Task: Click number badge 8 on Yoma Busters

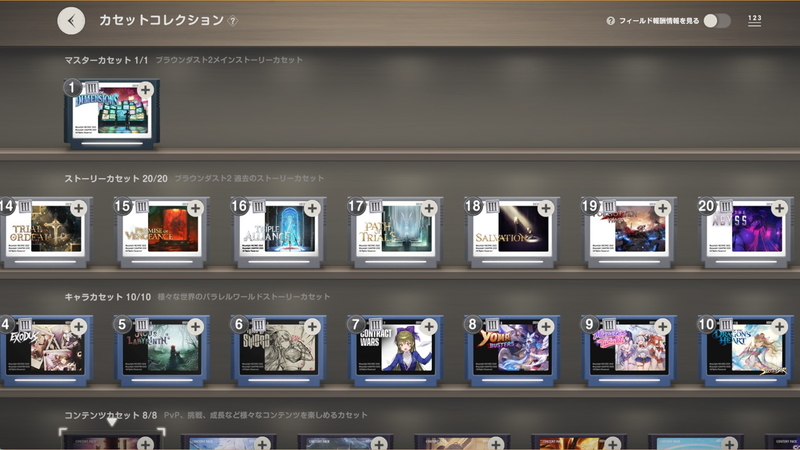Action: (472, 324)
